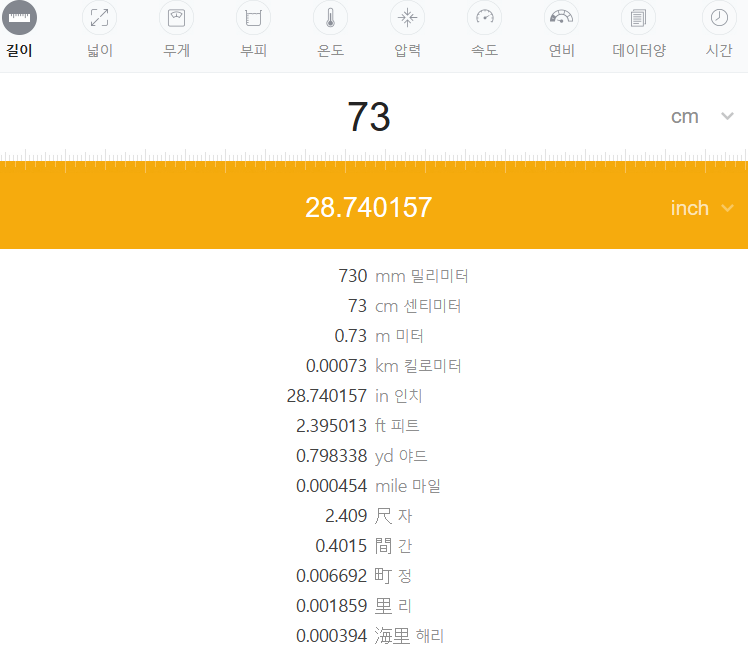Select the area (넓이) arrows icon
Viewport: 748px width, 648px height.
pos(99,18)
